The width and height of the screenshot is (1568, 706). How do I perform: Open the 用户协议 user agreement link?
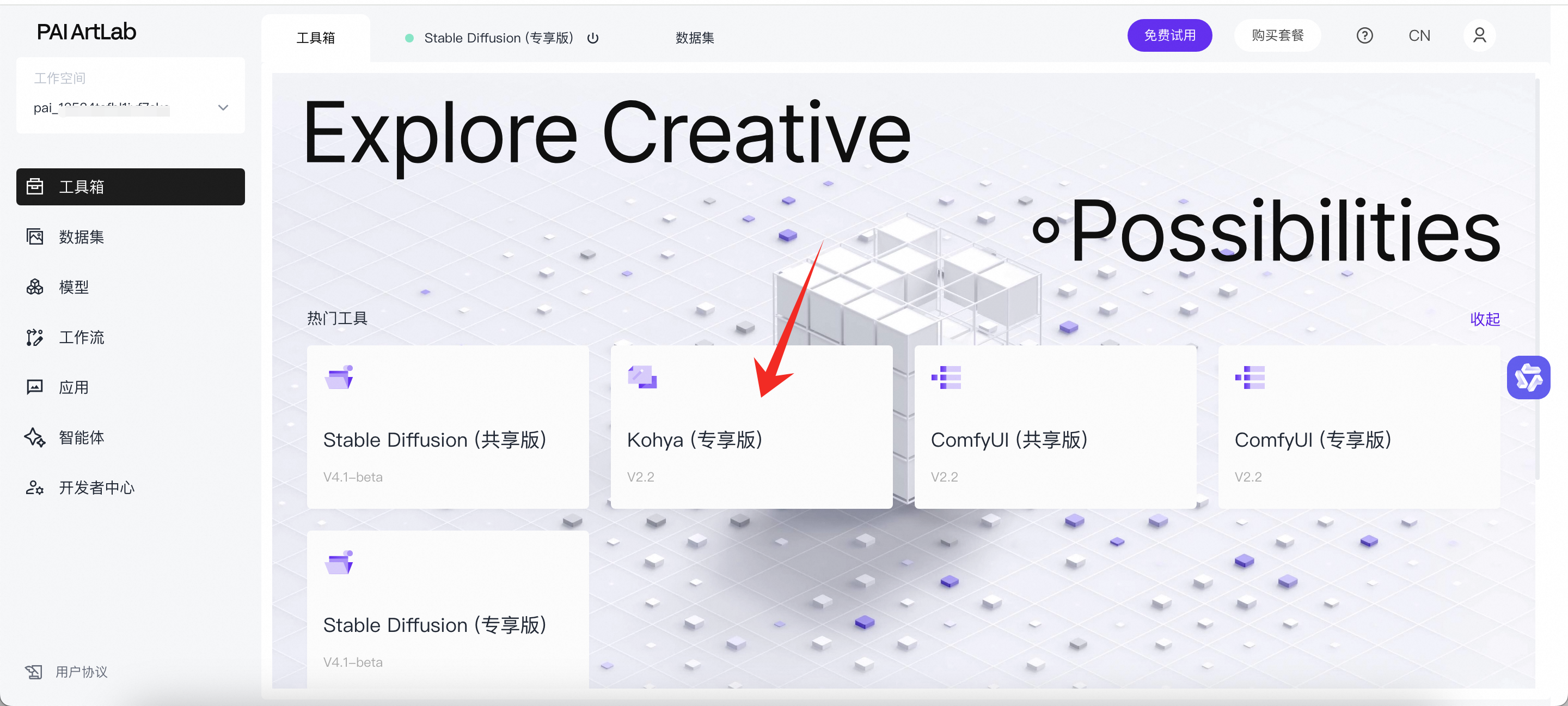[x=81, y=671]
